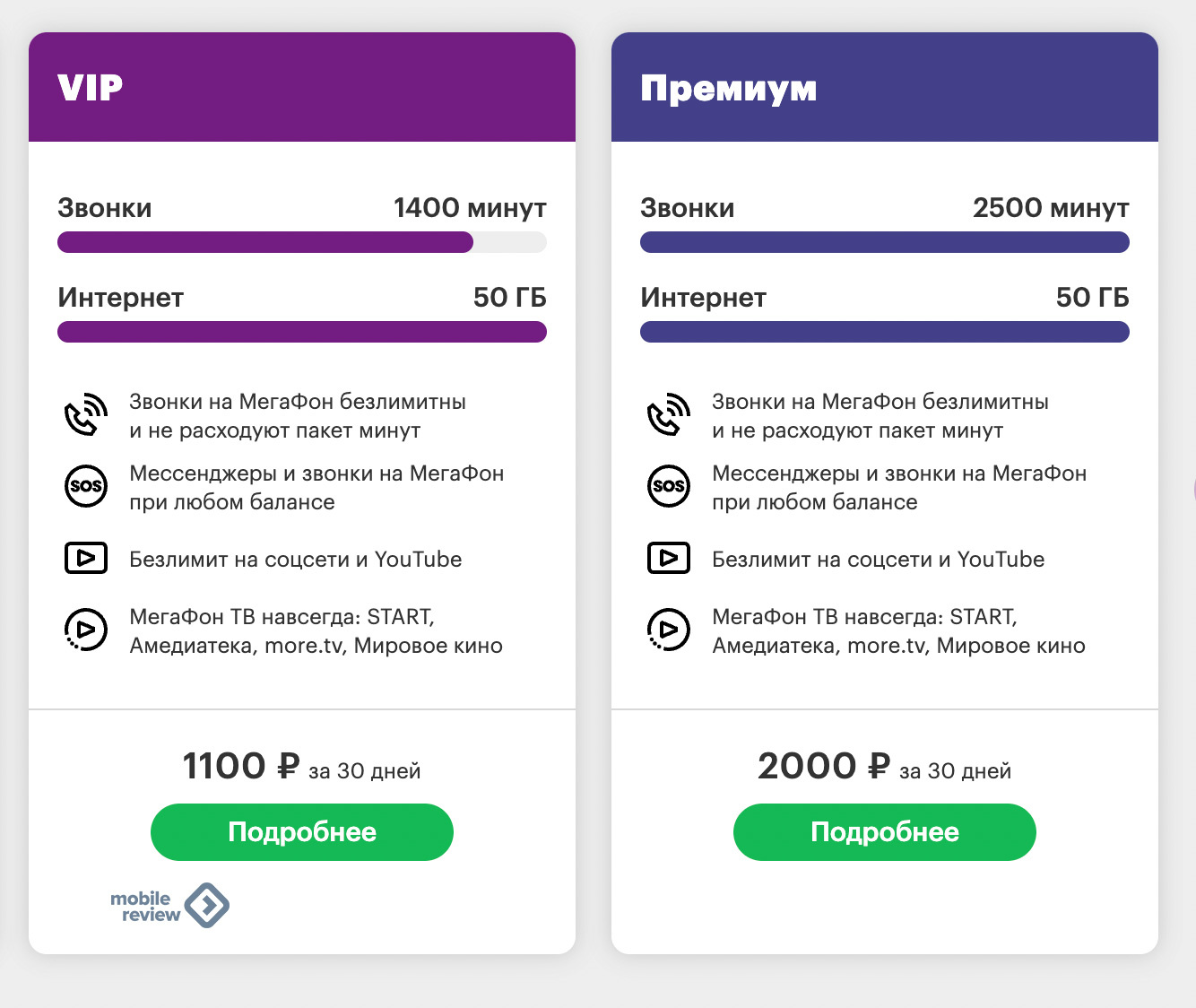
Task: Click the 1100 ₽ price for VIP
Action: coord(240,767)
